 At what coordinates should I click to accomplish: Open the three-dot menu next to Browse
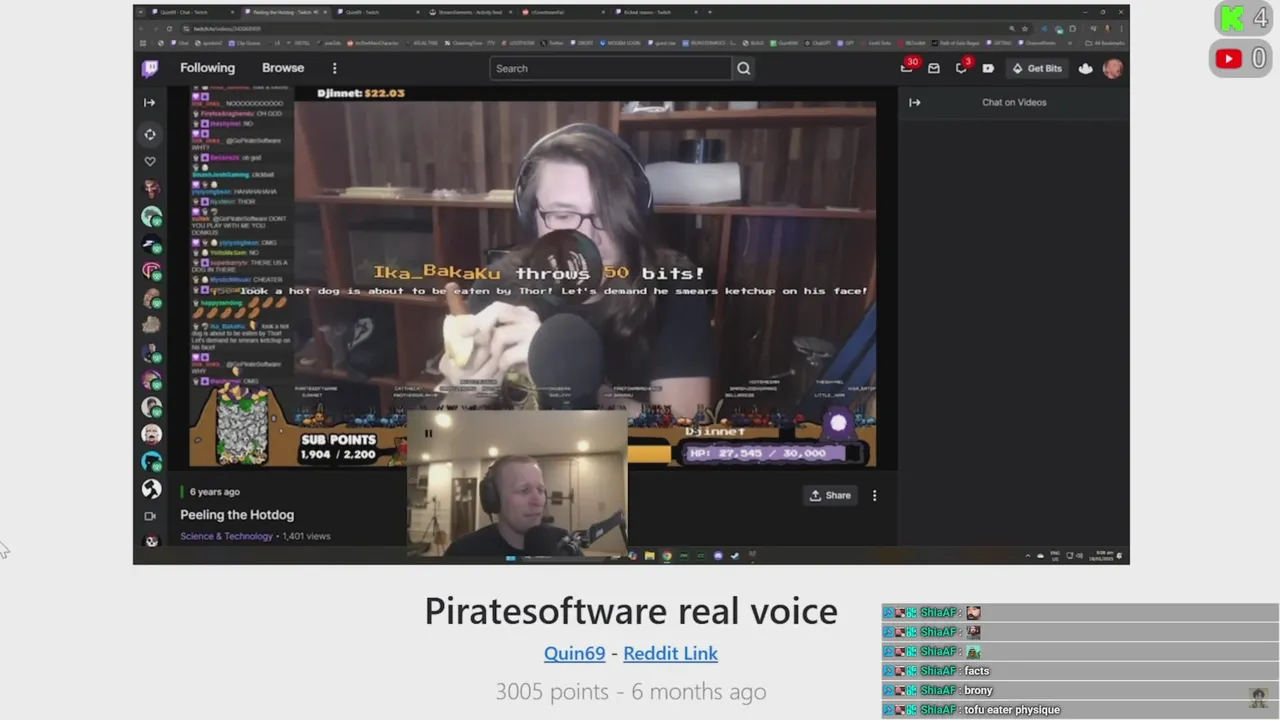click(334, 68)
